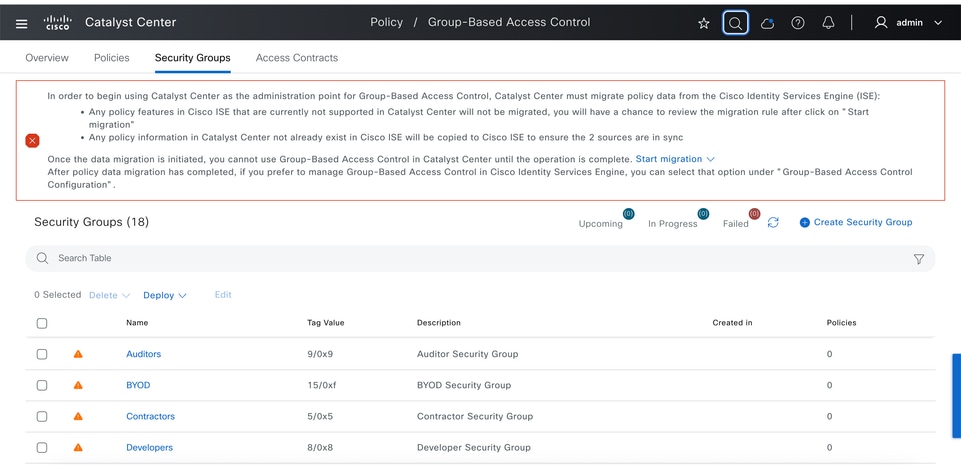
Task: Show Failed deployments
Action: coord(735,224)
